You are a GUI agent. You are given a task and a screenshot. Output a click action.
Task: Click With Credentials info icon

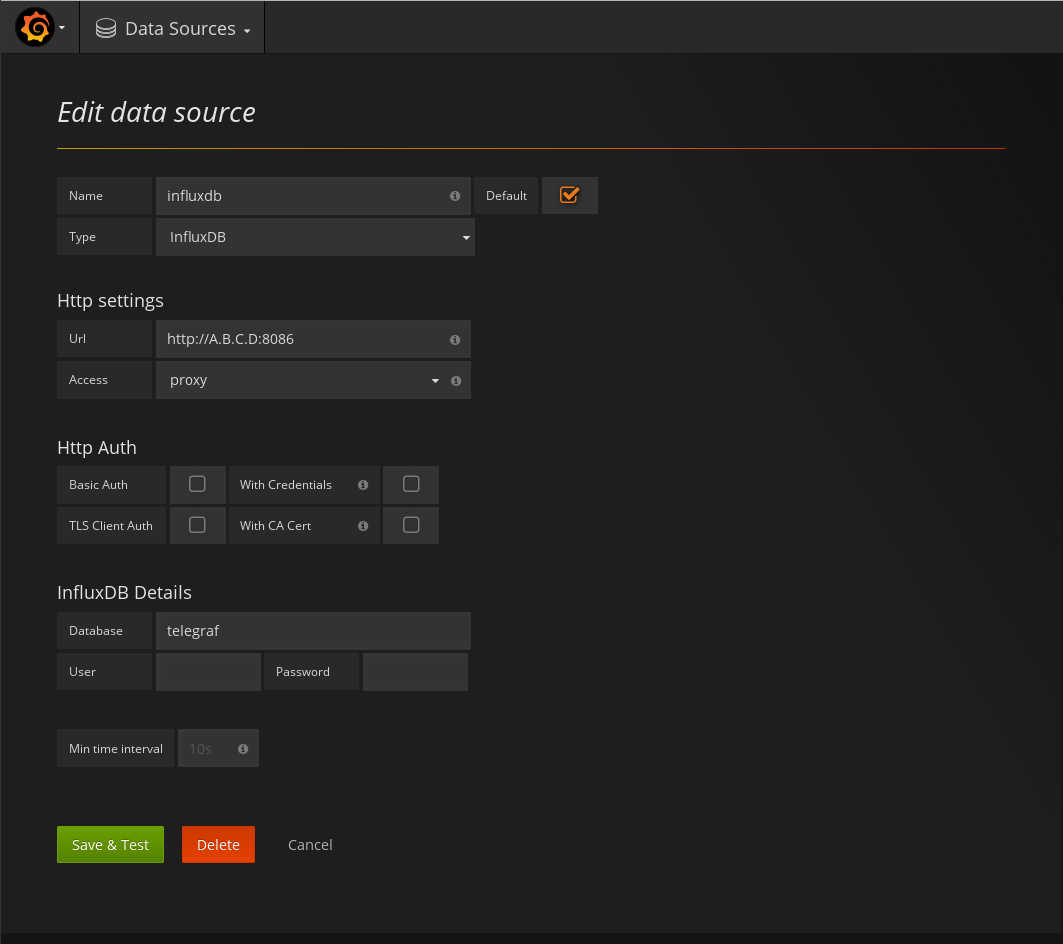pos(363,485)
